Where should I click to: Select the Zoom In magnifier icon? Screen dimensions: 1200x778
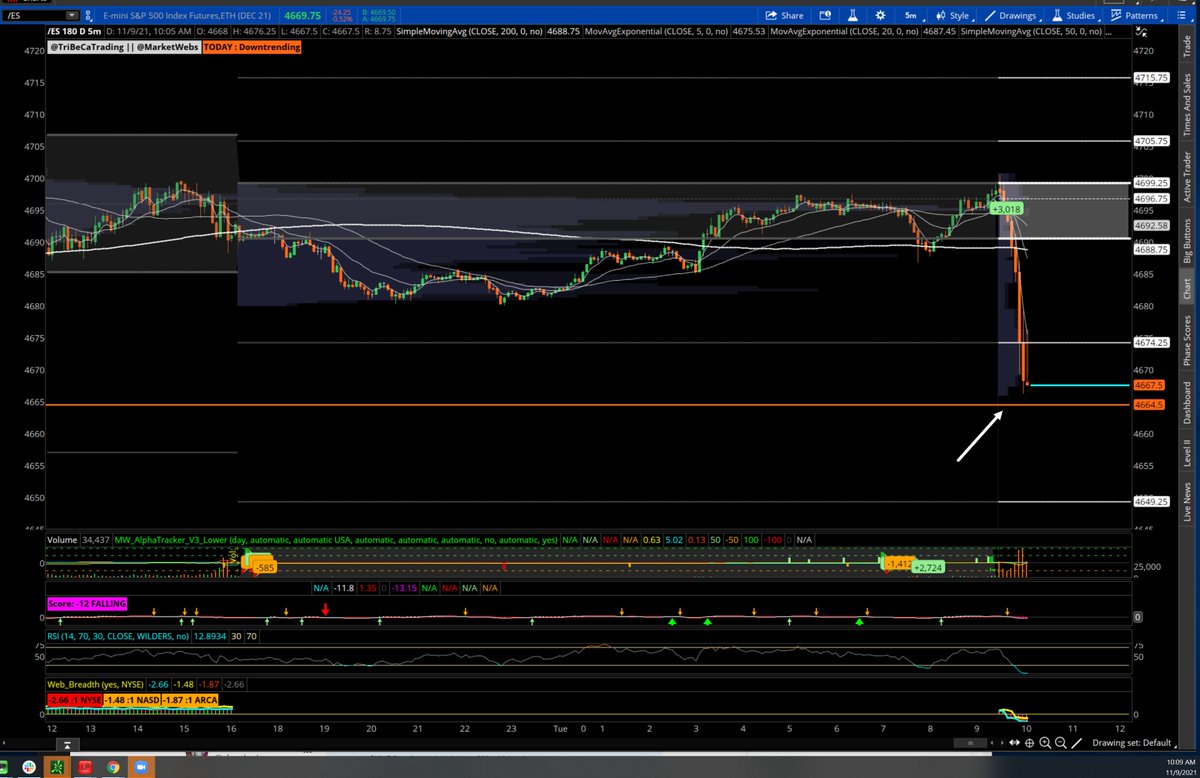tap(1046, 743)
